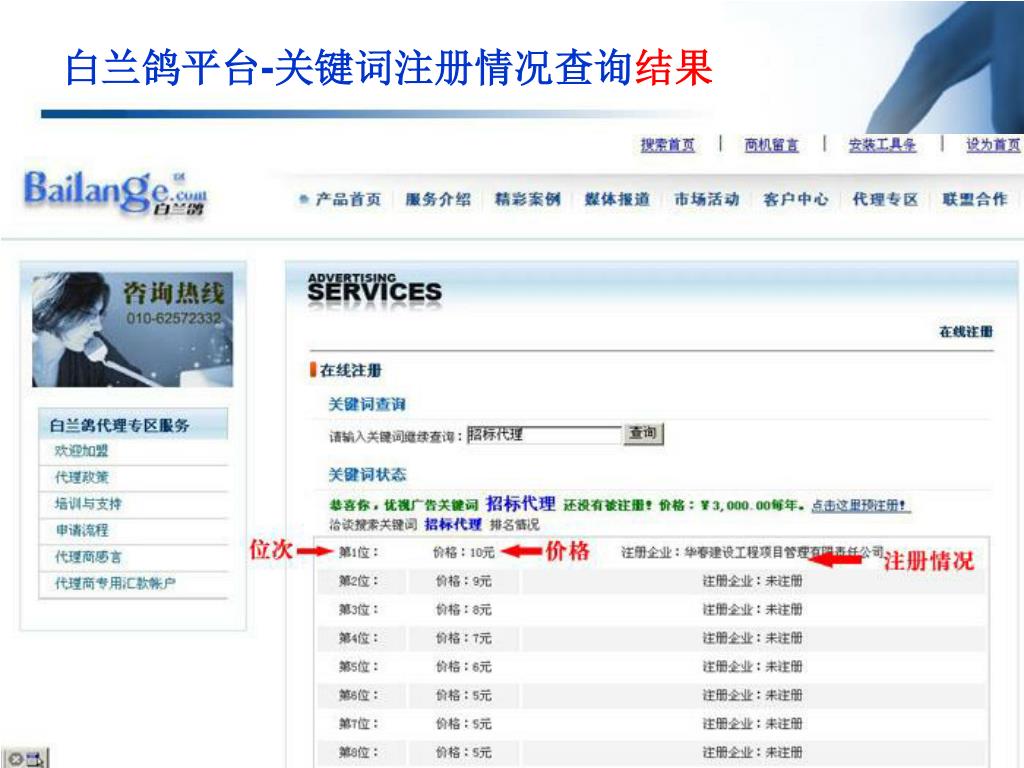Image resolution: width=1024 pixels, height=768 pixels.
Task: Open 代理商专用汇款帐户 in sidebar
Action: [115, 583]
